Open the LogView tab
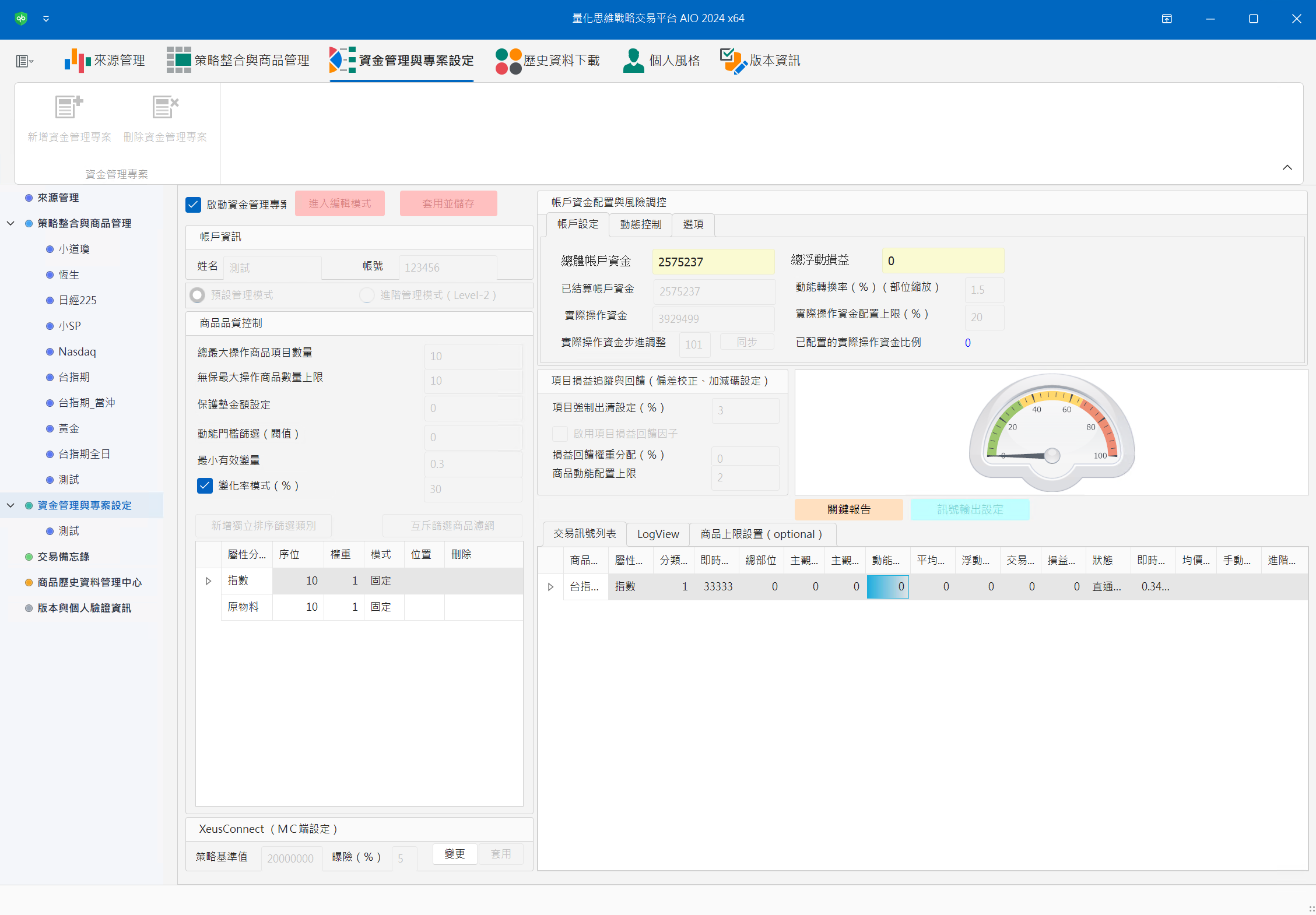The height and width of the screenshot is (915, 1316). point(657,534)
